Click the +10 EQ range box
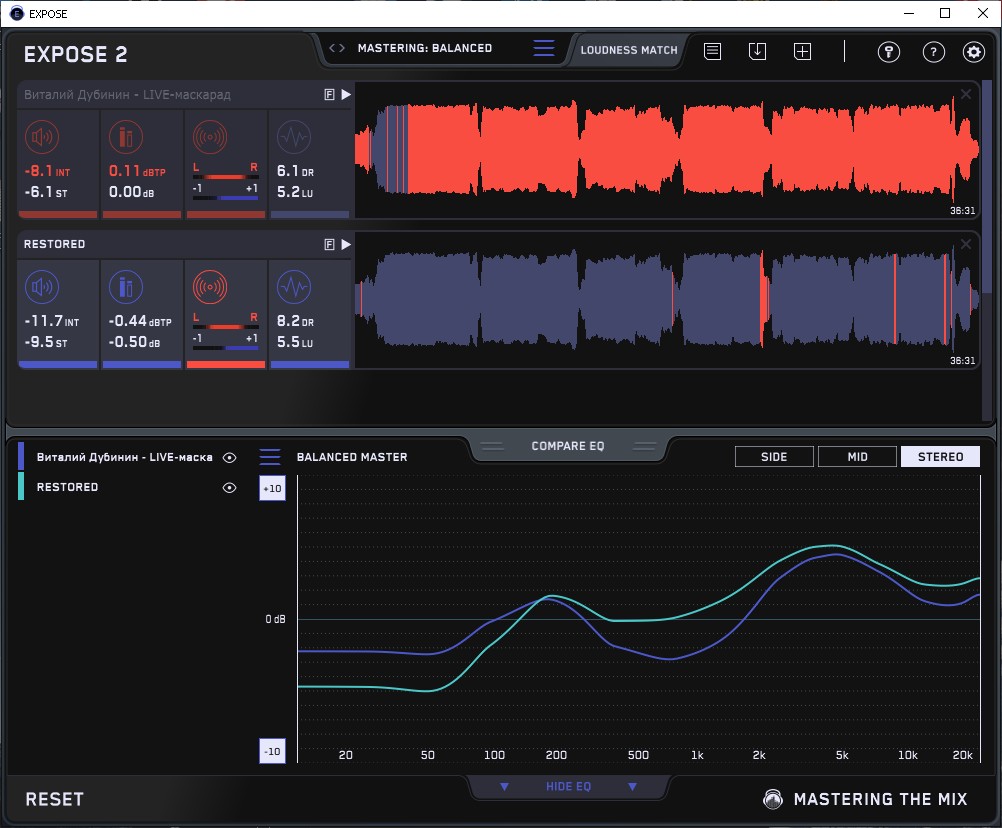The image size is (1002, 828). click(272, 488)
